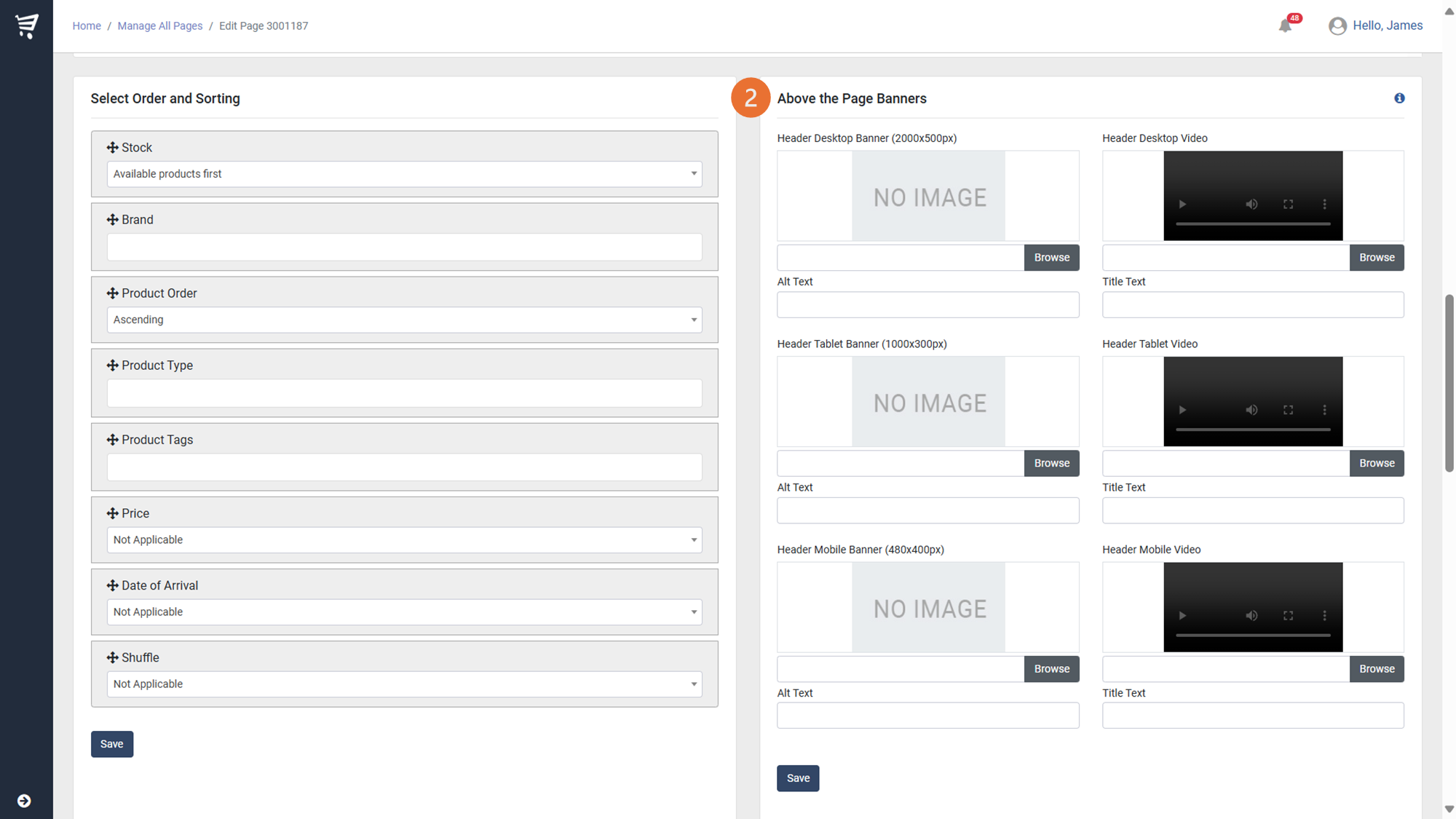The width and height of the screenshot is (1456, 819).
Task: Open the Date of Arrival dropdown
Action: point(404,612)
